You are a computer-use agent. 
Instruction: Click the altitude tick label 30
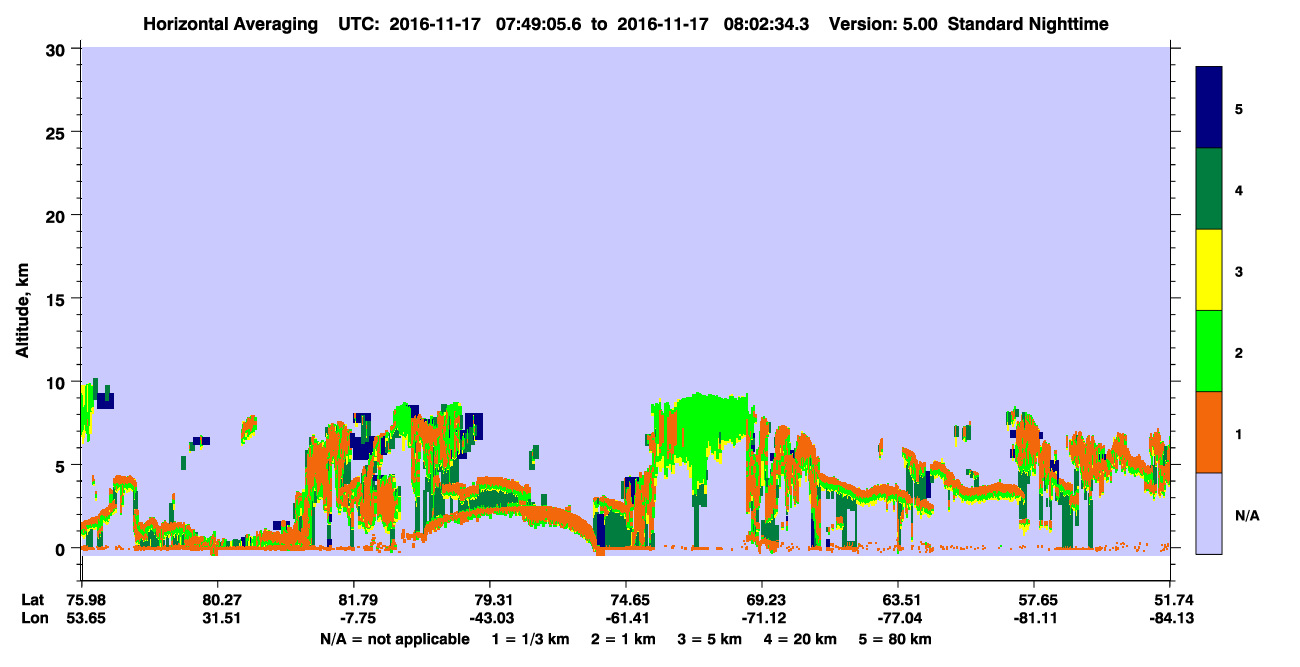click(x=58, y=48)
